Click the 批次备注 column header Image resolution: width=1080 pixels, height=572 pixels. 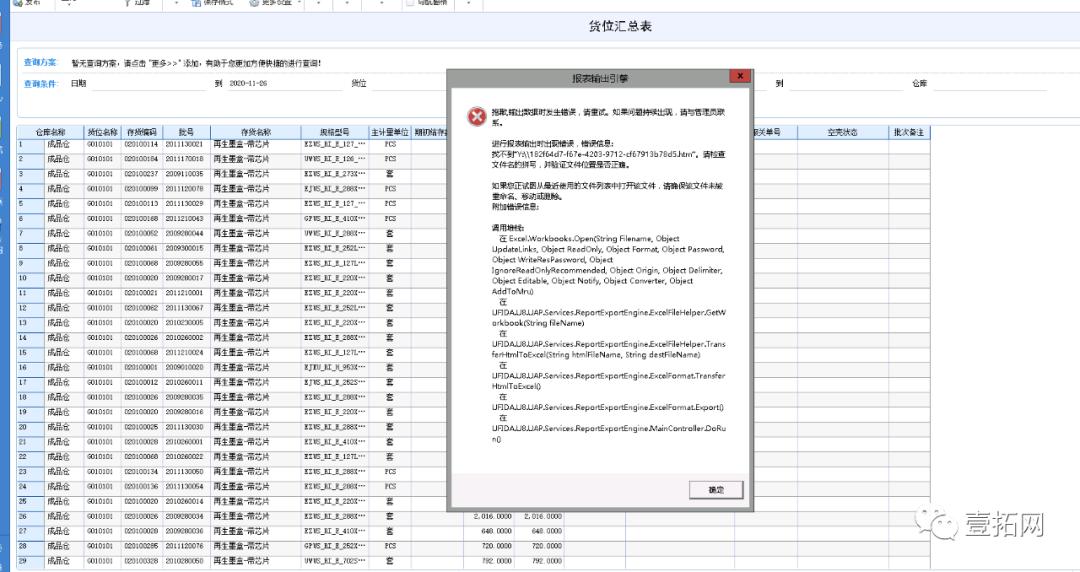coord(909,132)
